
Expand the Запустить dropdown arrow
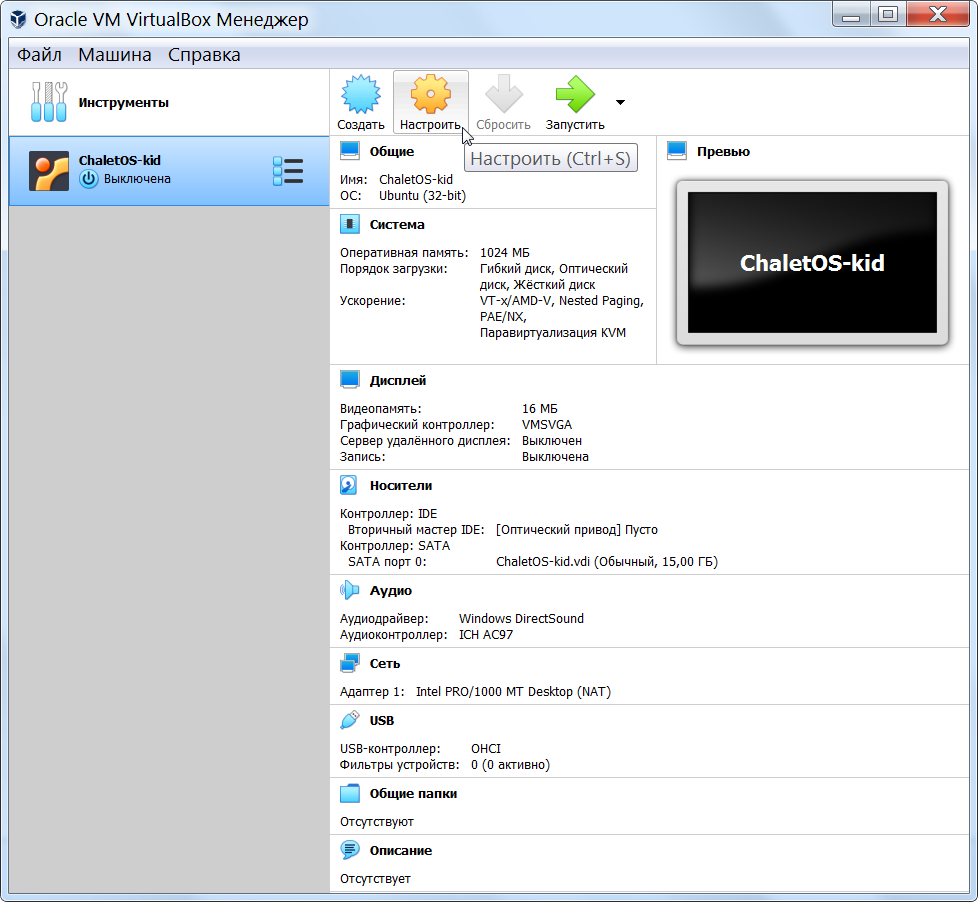tap(620, 102)
